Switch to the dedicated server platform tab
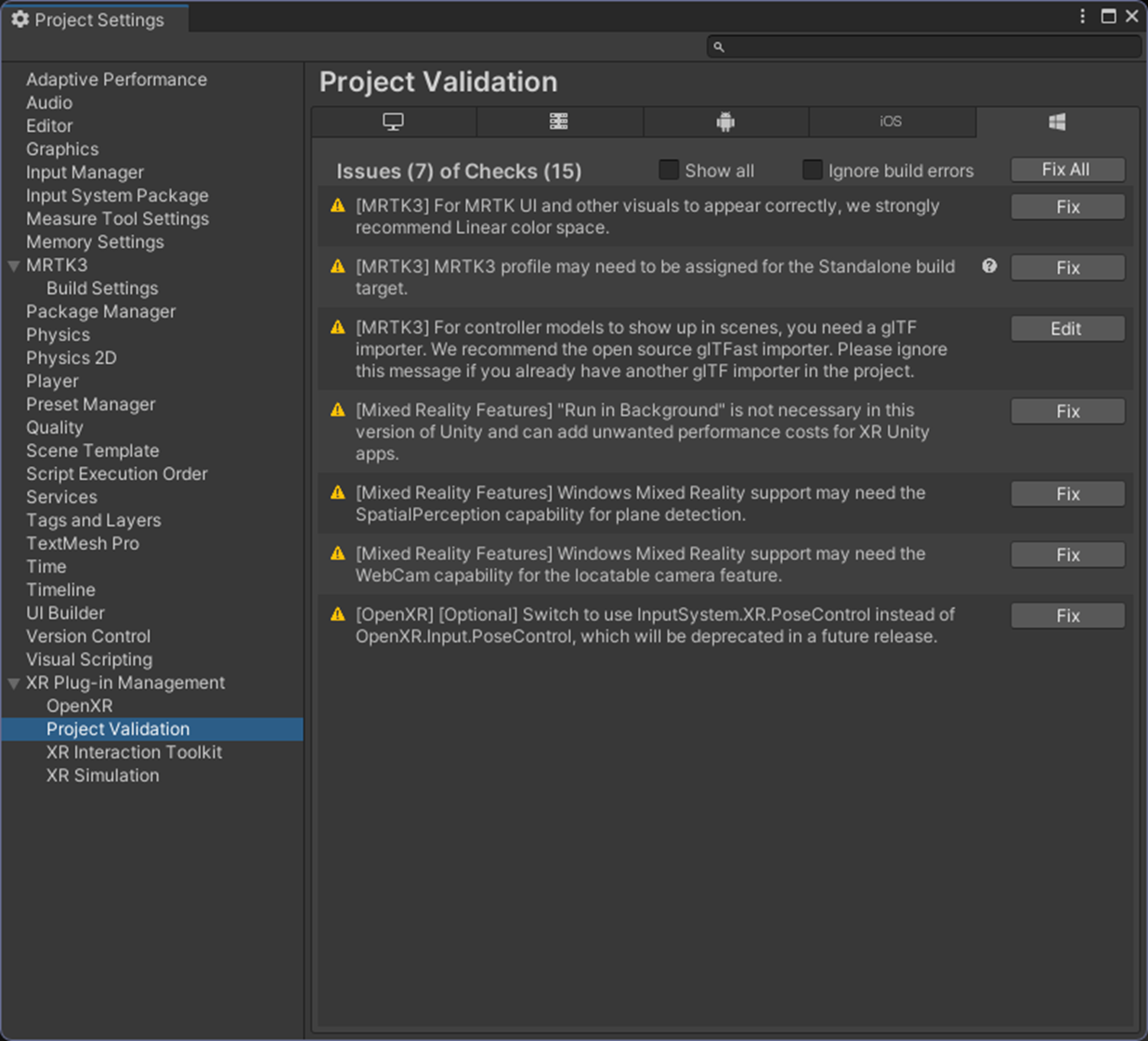 tap(558, 122)
